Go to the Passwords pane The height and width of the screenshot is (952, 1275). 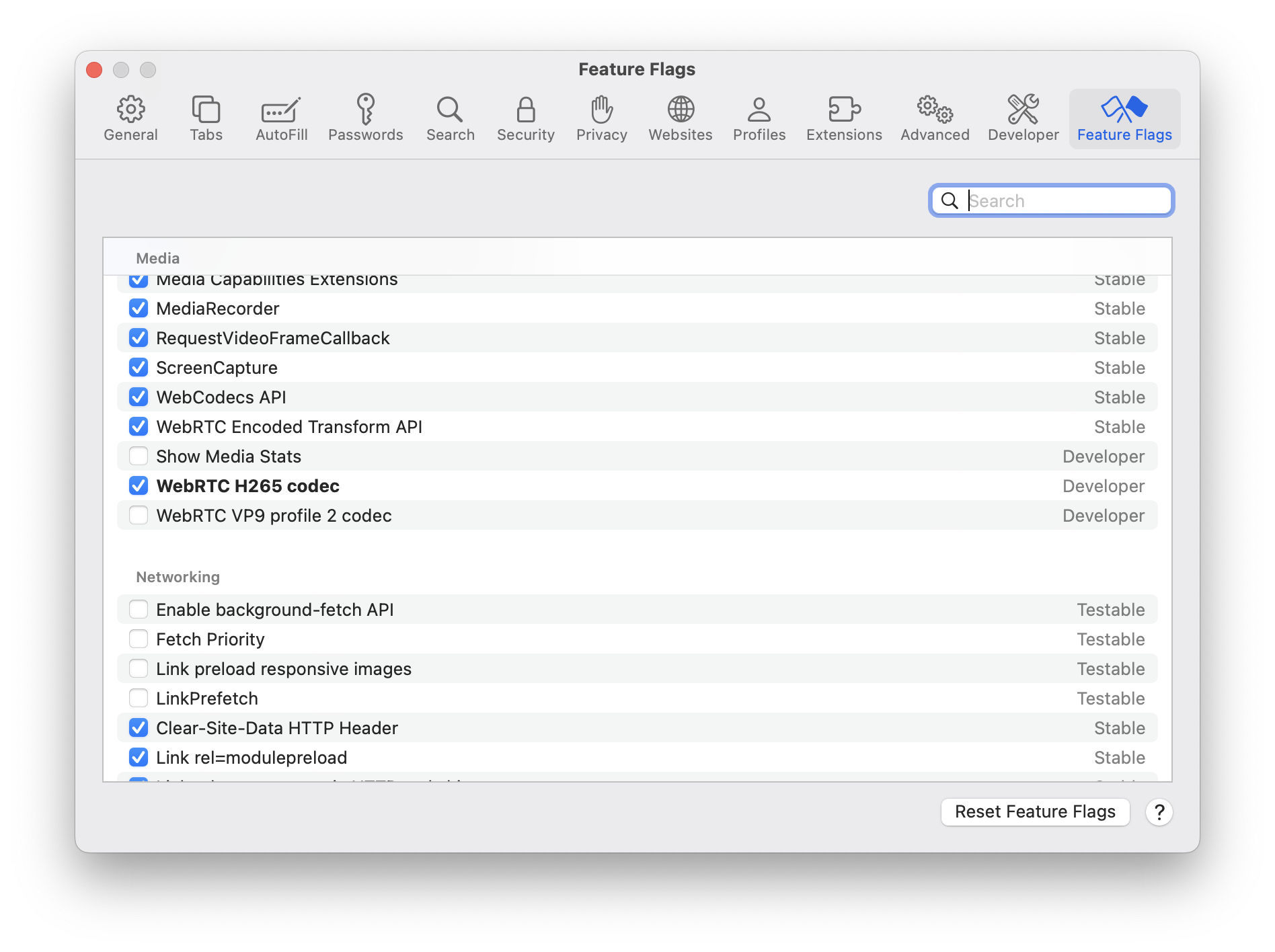365,119
